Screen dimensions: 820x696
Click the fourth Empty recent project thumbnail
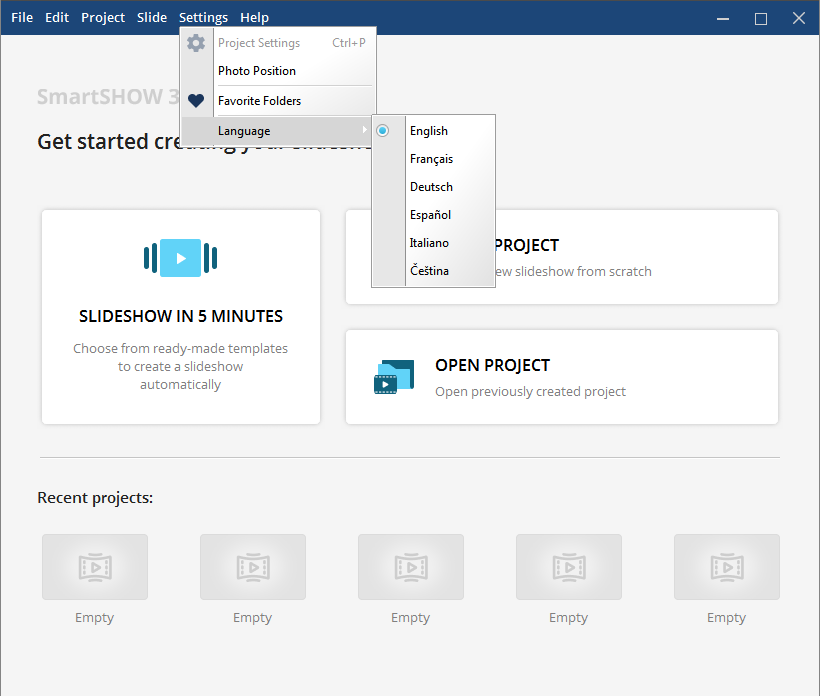point(568,567)
